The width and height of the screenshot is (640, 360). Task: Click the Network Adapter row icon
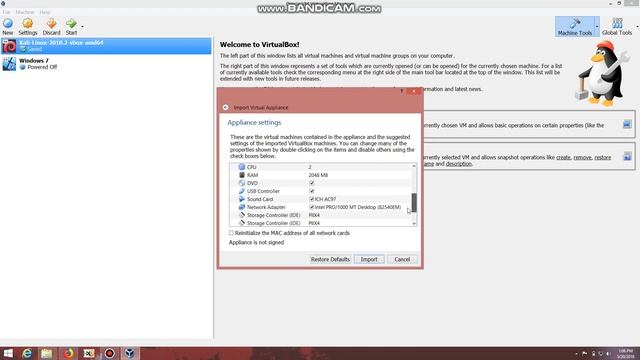click(x=242, y=207)
